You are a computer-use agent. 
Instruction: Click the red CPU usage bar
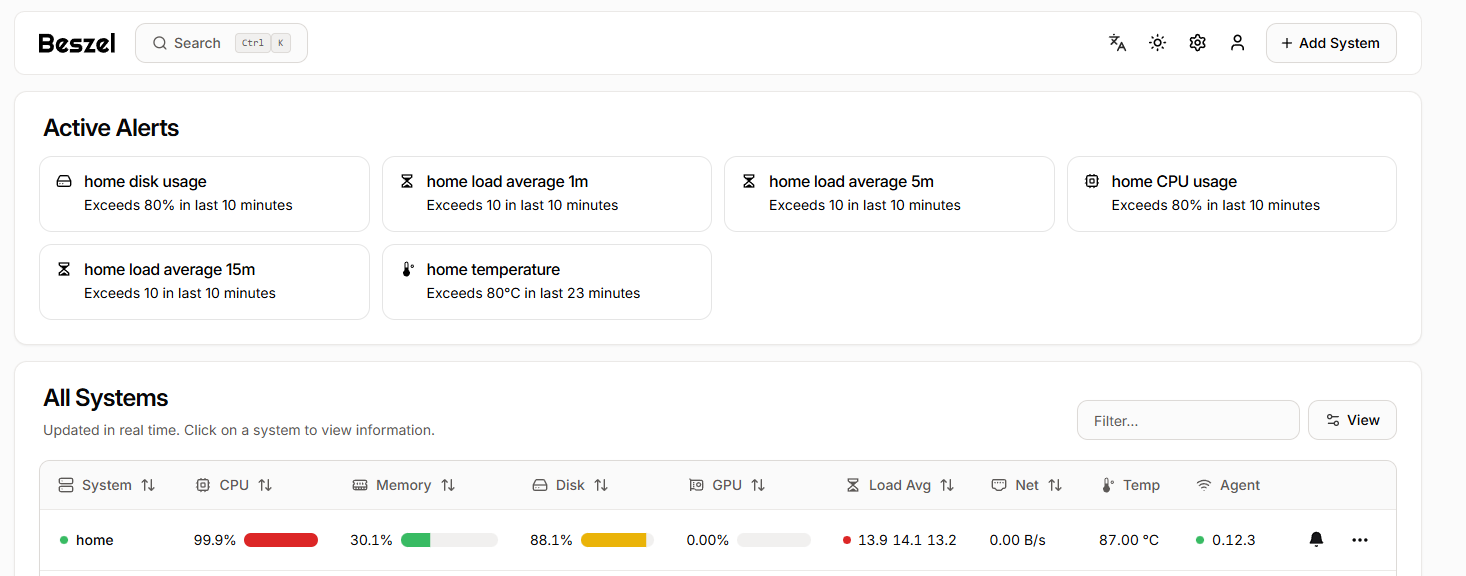coord(280,540)
